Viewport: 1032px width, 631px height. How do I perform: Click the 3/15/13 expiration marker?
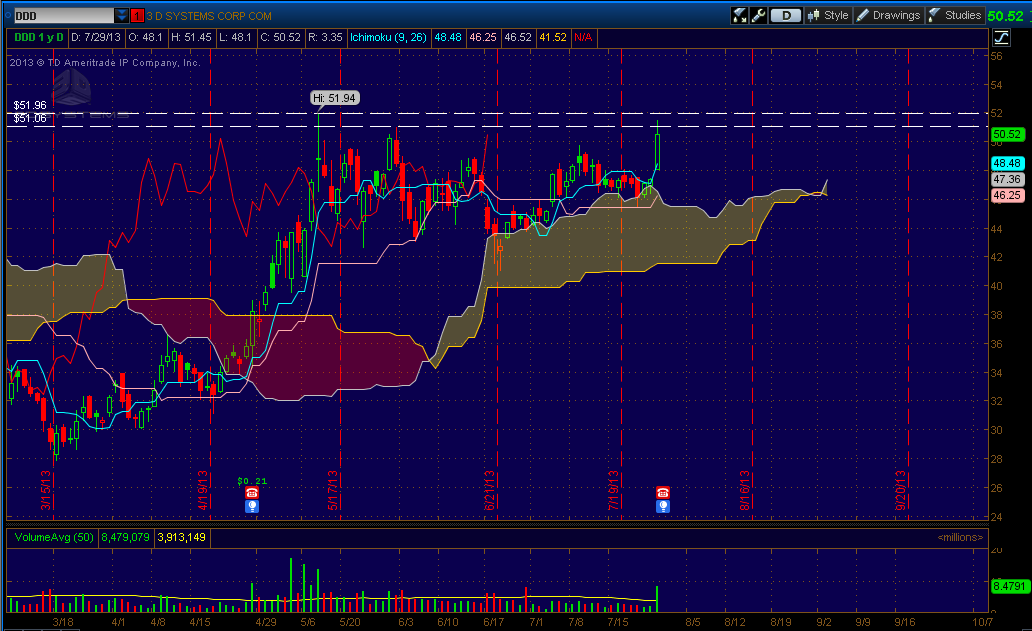point(45,490)
